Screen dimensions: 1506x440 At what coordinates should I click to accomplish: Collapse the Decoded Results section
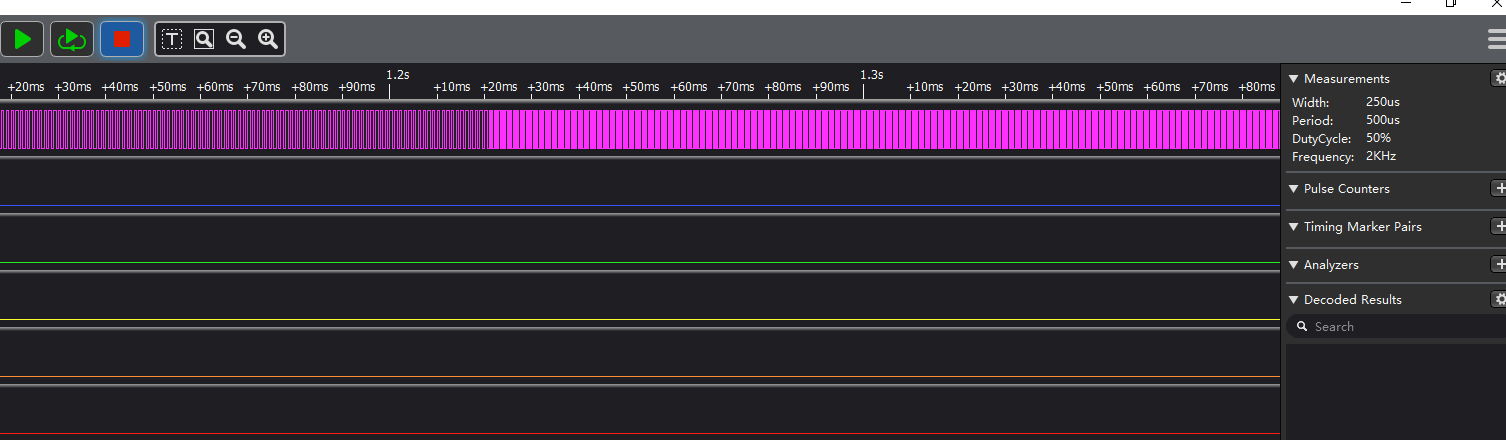1294,300
